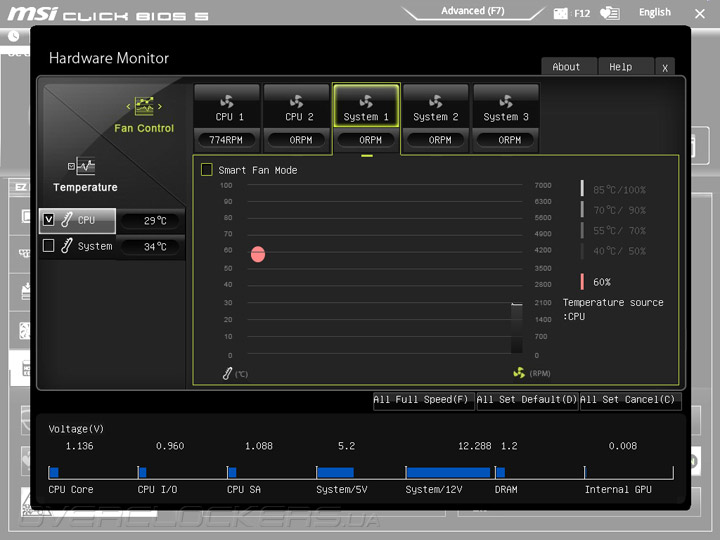Click the pink fan speed point on graph
This screenshot has height=540, width=720.
(258, 254)
